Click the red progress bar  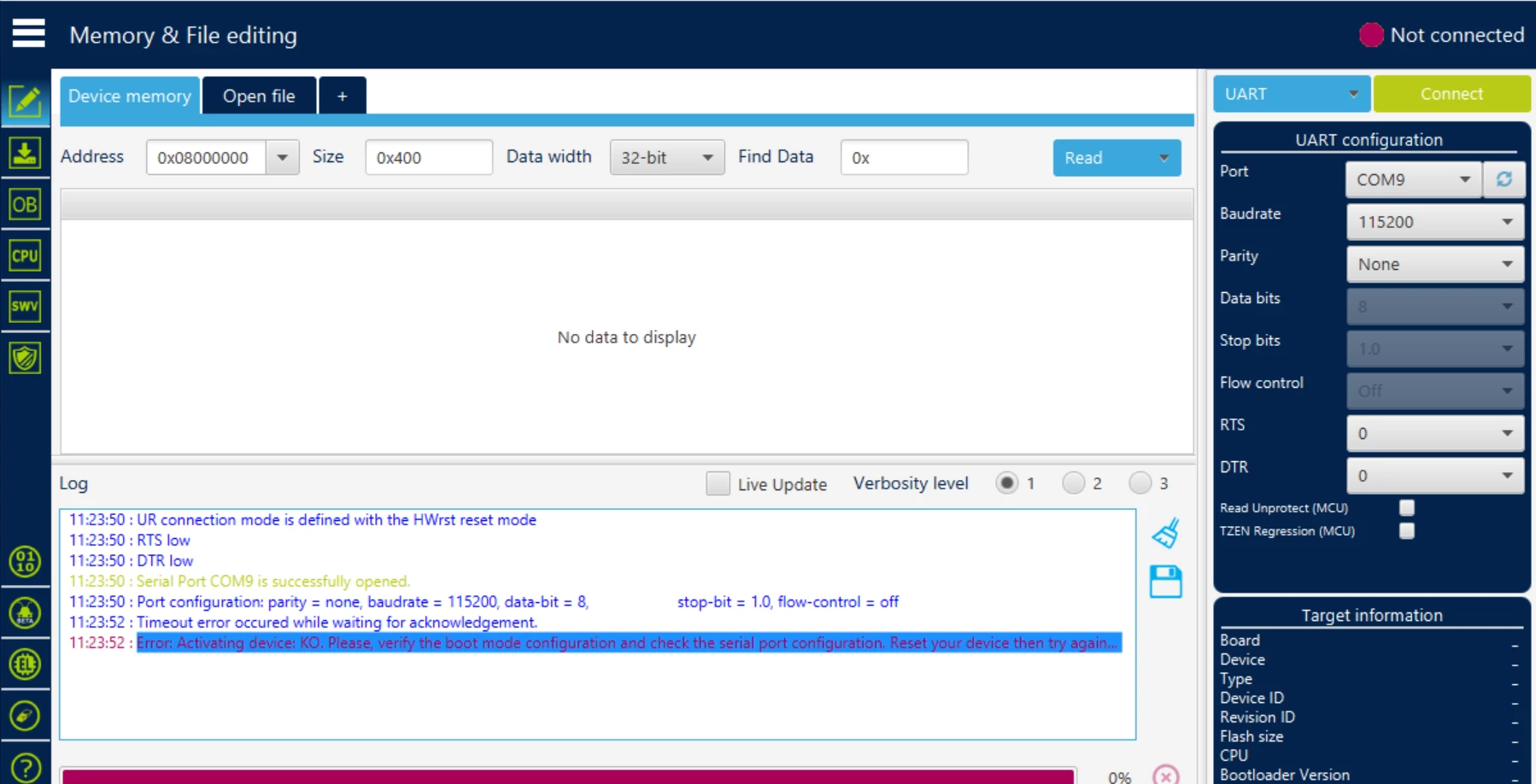568,776
